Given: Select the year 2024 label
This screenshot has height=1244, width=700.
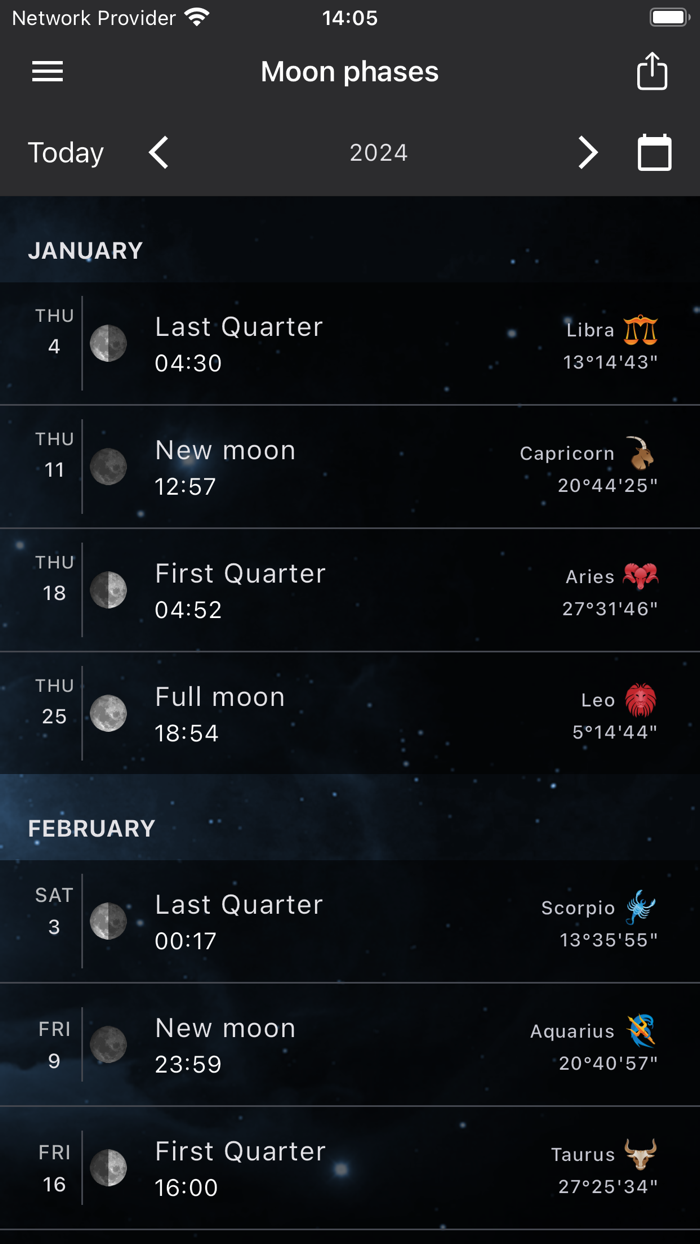Looking at the screenshot, I should [x=378, y=152].
